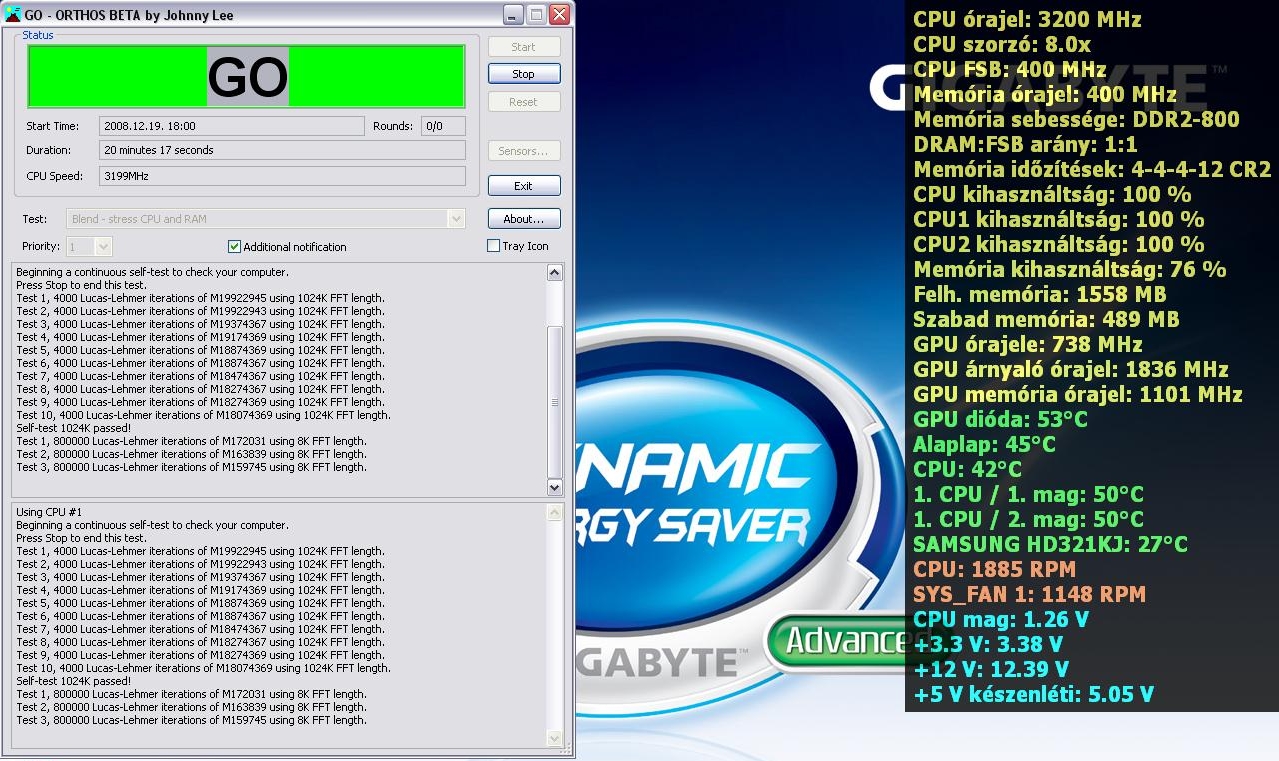Click the greyed-out Reset button
The height and width of the screenshot is (761, 1279).
[x=524, y=102]
